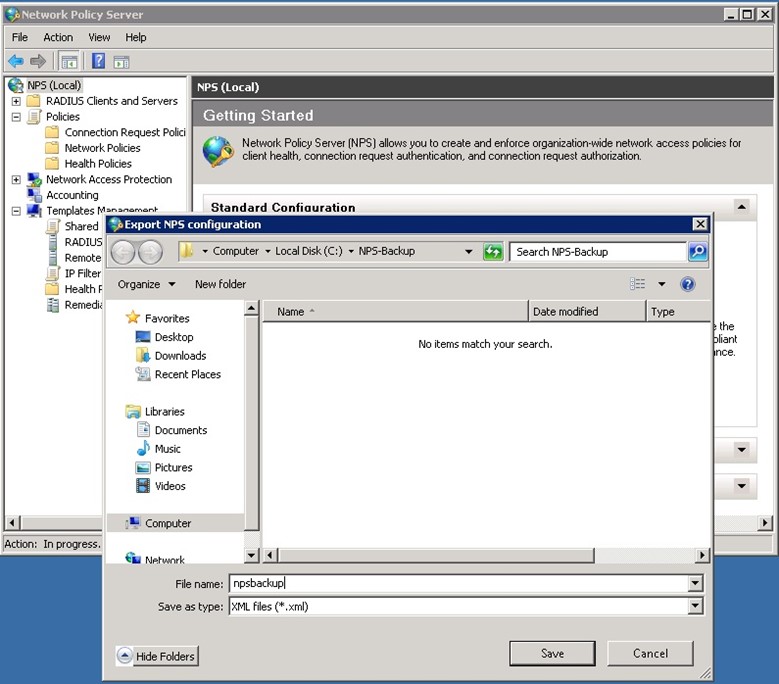This screenshot has width=779, height=684.
Task: Click the dialog Back navigation button
Action: pos(122,252)
